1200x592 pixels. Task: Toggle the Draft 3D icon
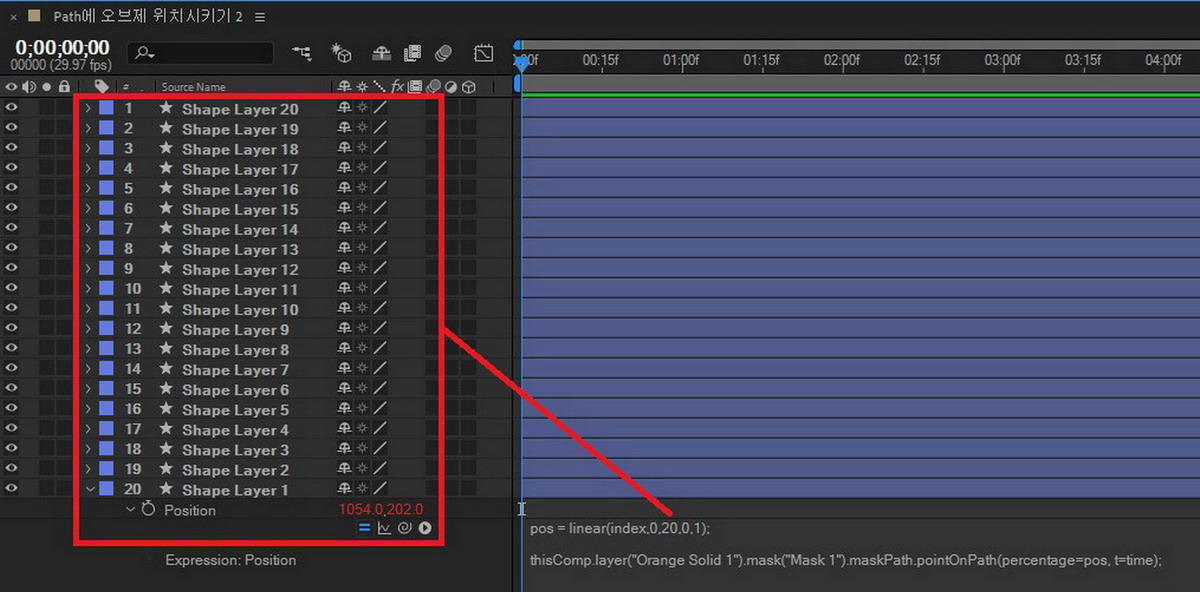(x=342, y=52)
